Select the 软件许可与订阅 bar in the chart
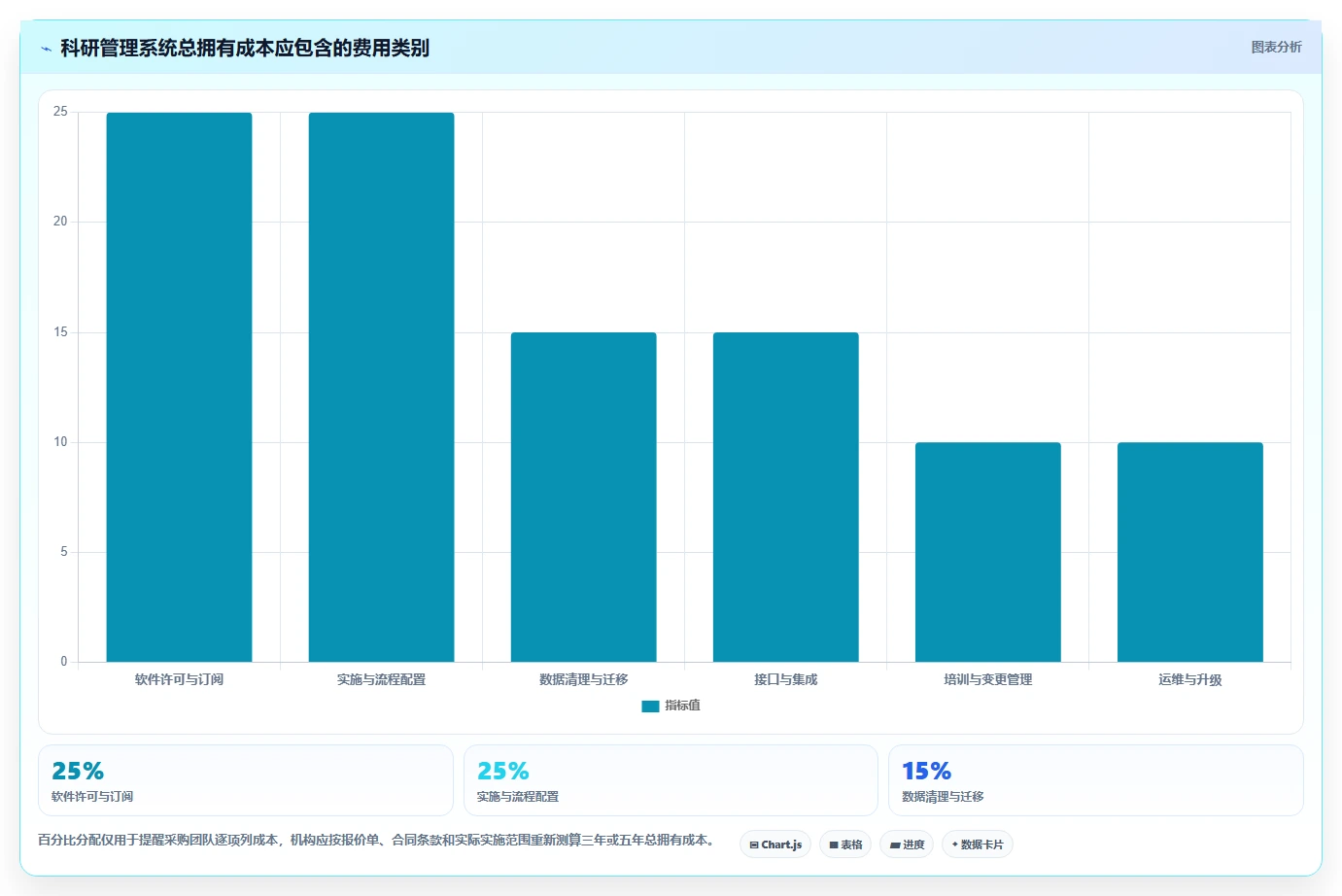The image size is (1342, 896). pyautogui.click(x=179, y=387)
